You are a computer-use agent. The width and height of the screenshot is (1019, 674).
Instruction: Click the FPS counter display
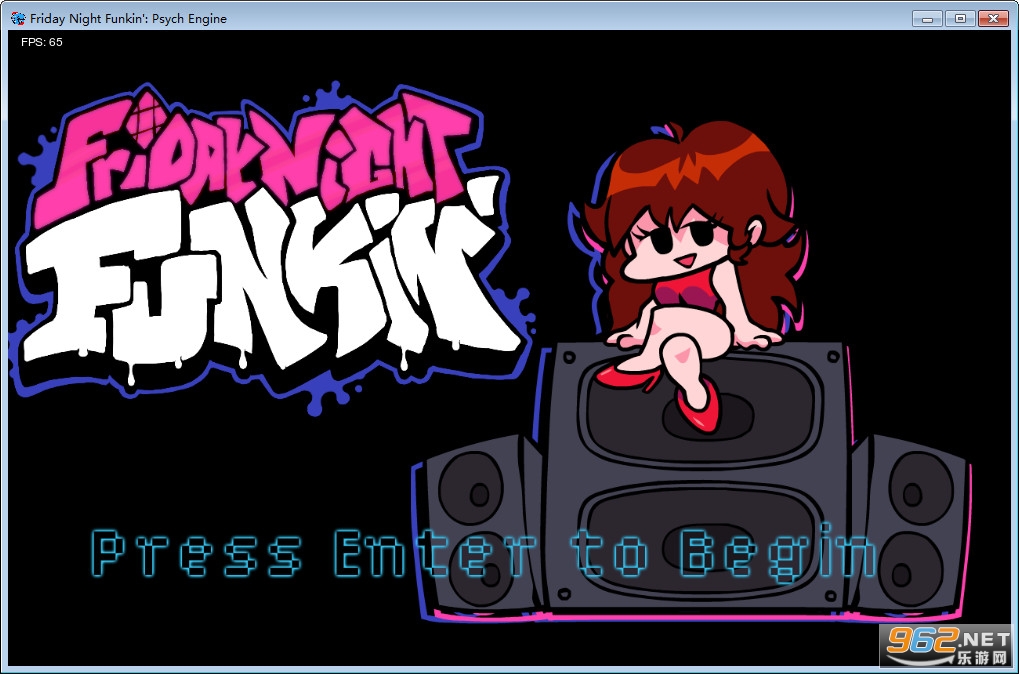tap(41, 42)
